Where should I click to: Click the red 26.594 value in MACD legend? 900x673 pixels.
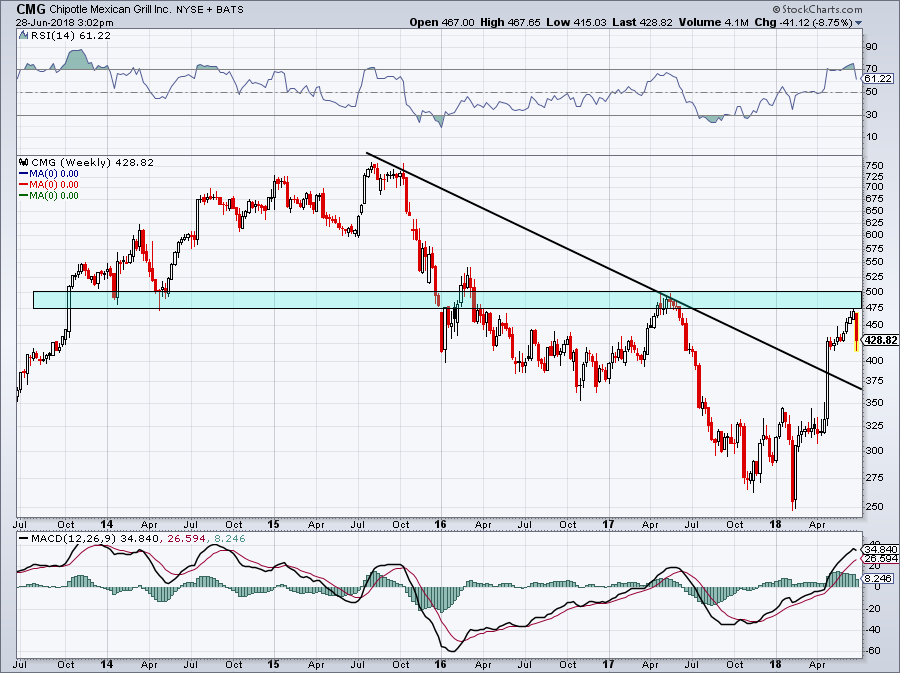187,539
